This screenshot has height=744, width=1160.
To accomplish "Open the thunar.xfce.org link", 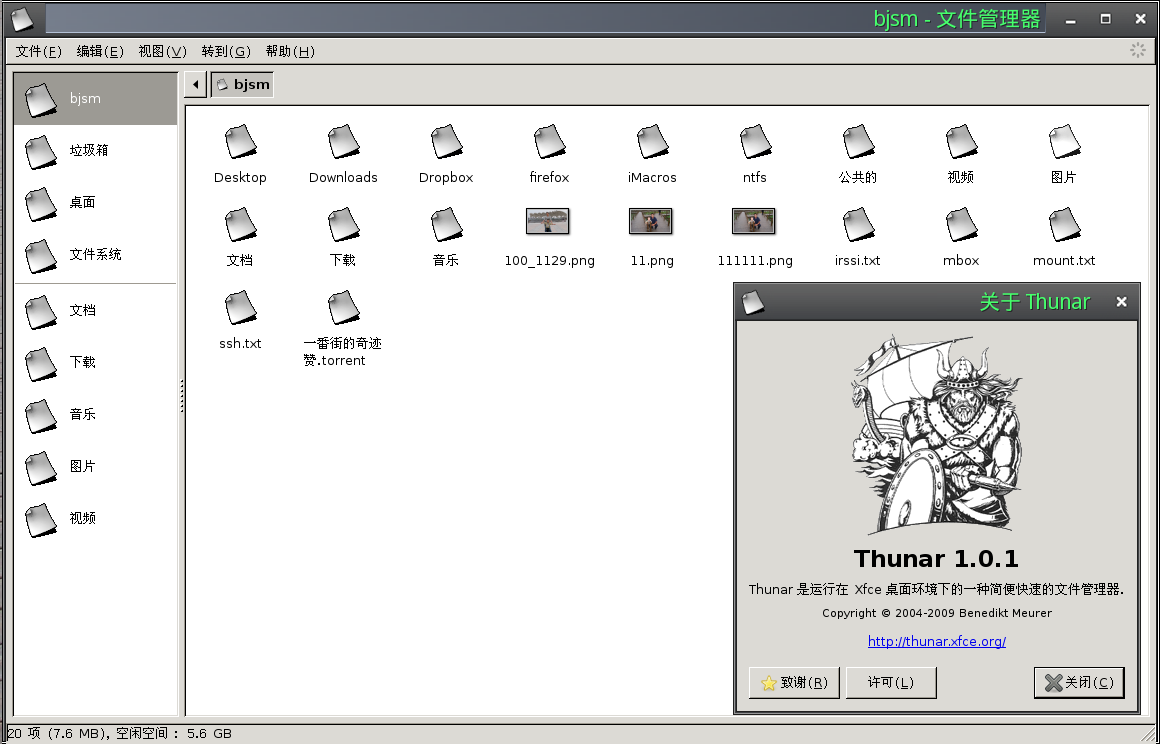I will pos(937,641).
